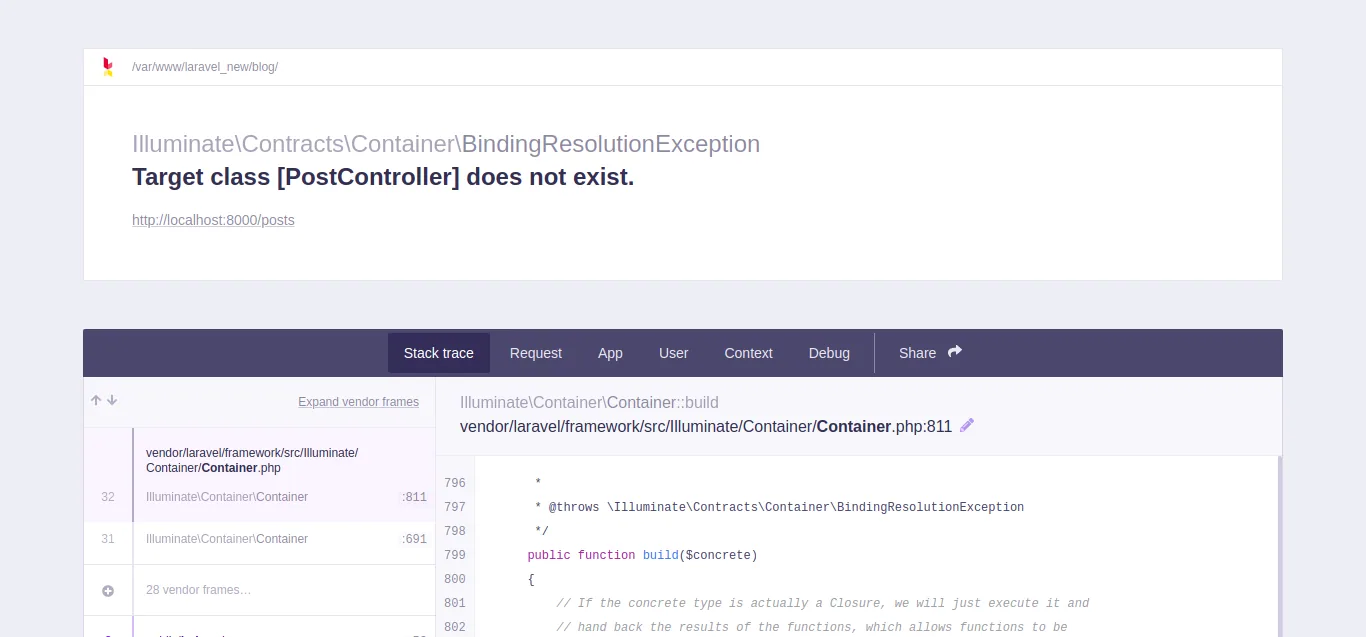Viewport: 1366px width, 637px height.
Task: Select frame 31 Container line 691
Action: (259, 539)
